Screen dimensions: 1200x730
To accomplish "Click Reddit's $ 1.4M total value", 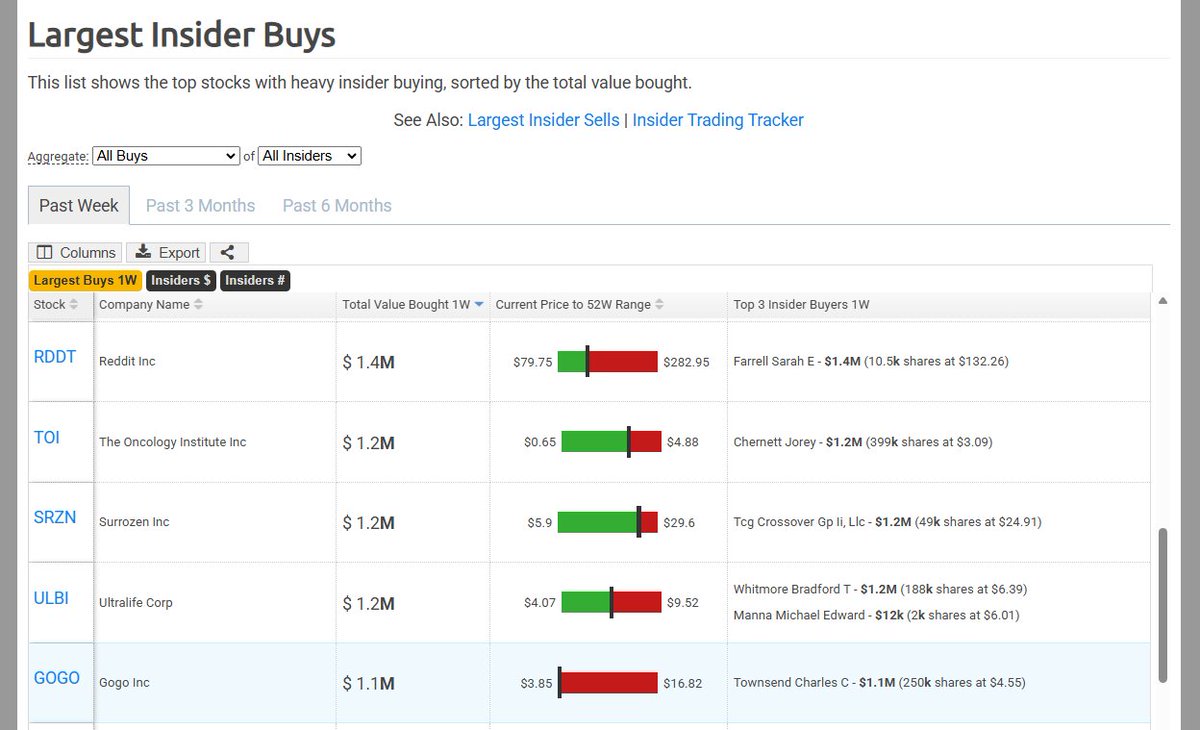I will click(x=368, y=362).
